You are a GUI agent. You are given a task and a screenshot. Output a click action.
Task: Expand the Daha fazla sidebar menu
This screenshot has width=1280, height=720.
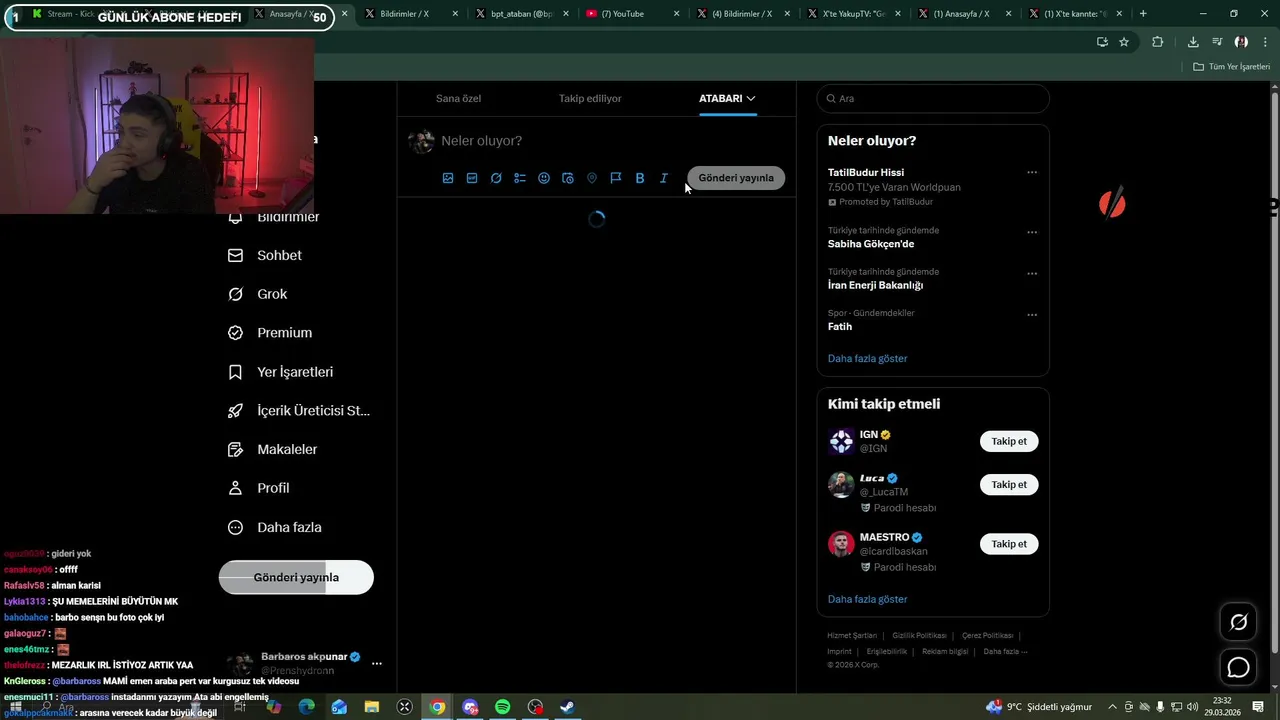coord(275,527)
